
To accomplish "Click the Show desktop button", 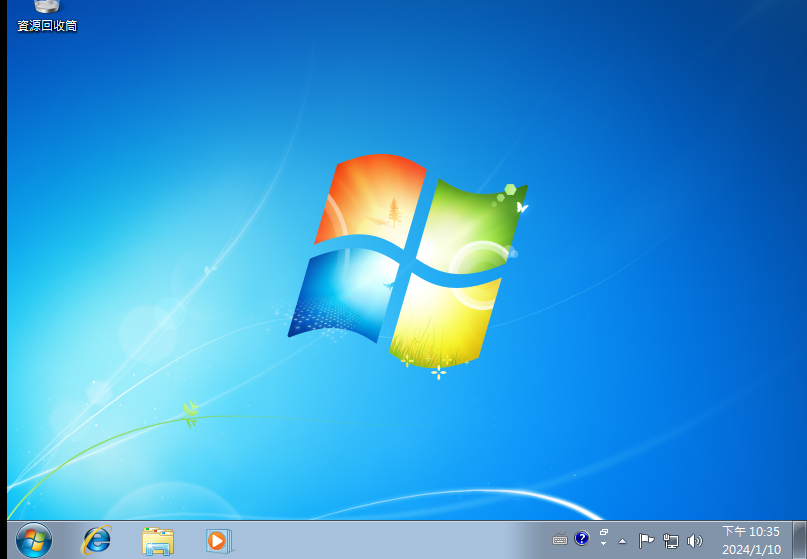I will pyautogui.click(x=799, y=540).
